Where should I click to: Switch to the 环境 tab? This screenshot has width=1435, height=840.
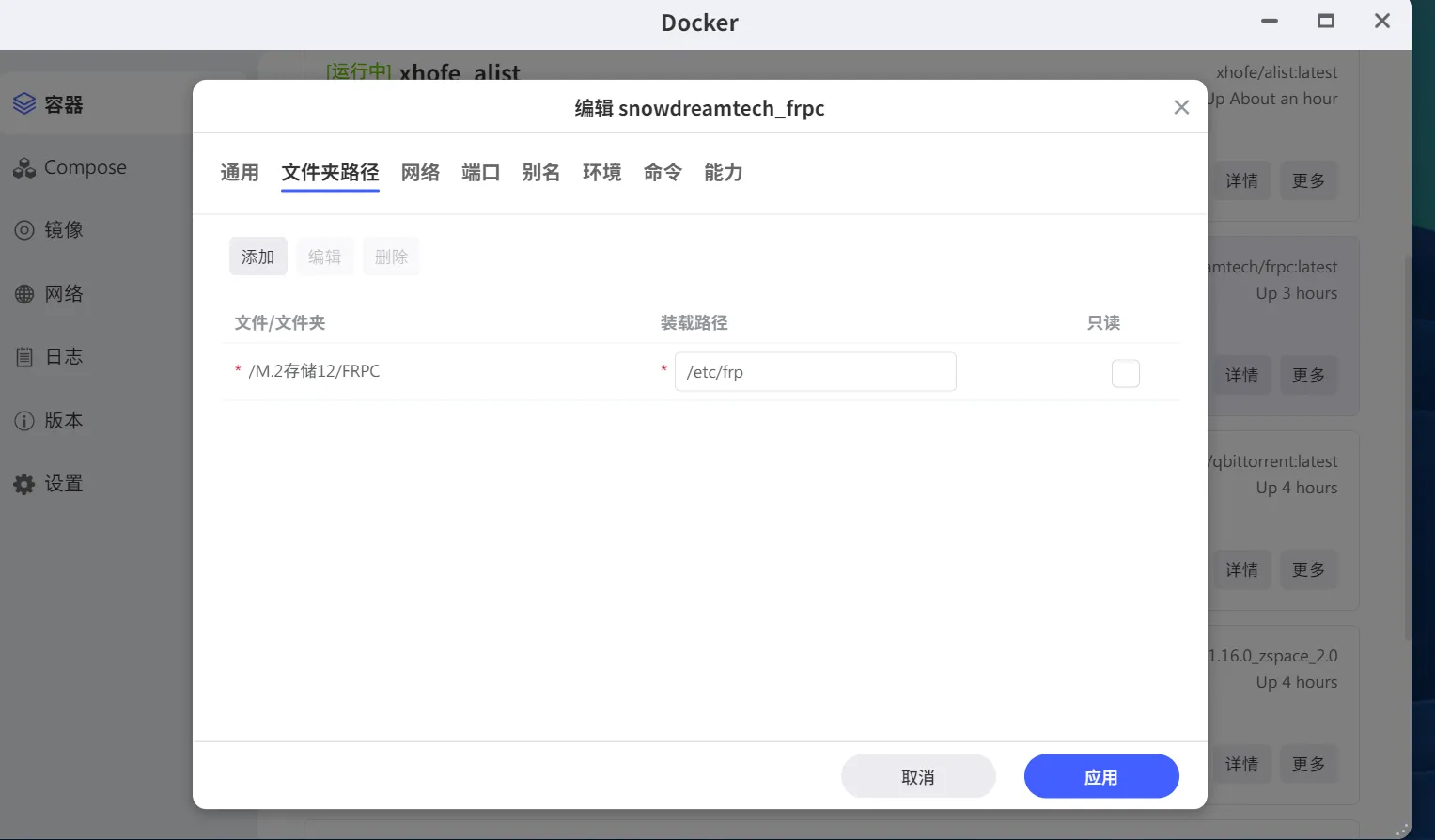click(601, 172)
